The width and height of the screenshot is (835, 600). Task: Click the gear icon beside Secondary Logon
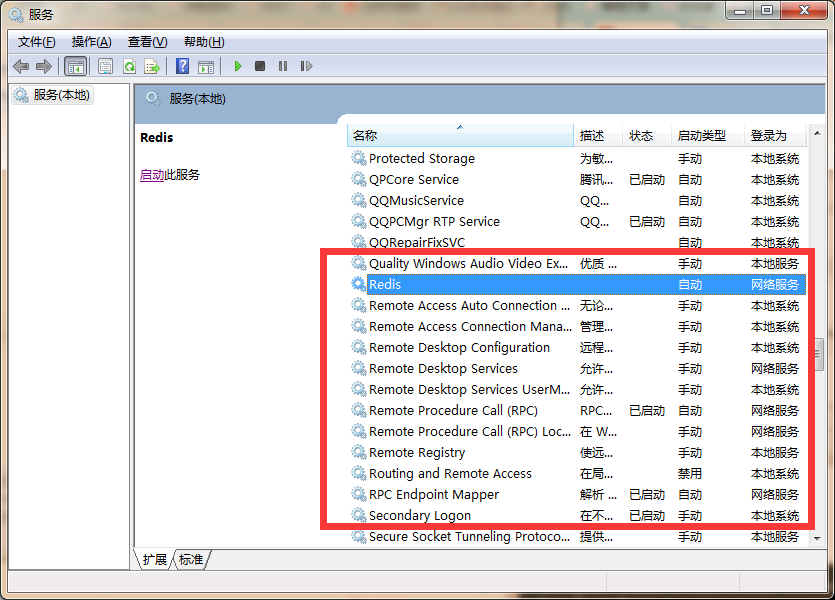click(x=358, y=515)
